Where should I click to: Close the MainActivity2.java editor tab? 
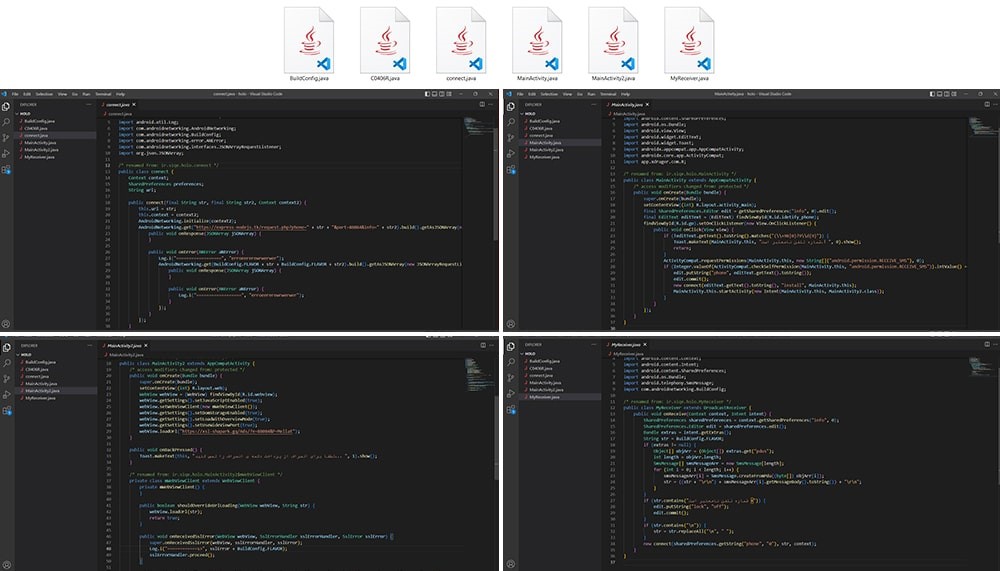[147, 347]
